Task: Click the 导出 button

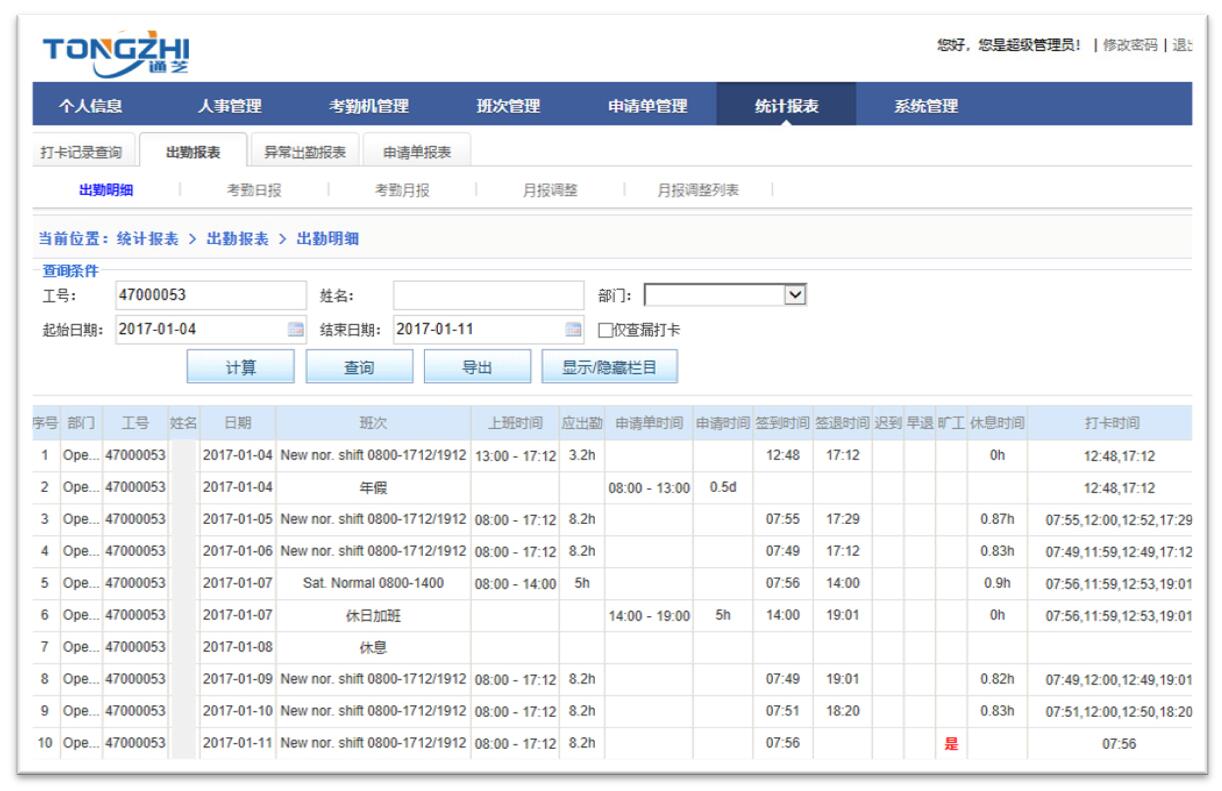Action: click(x=477, y=367)
